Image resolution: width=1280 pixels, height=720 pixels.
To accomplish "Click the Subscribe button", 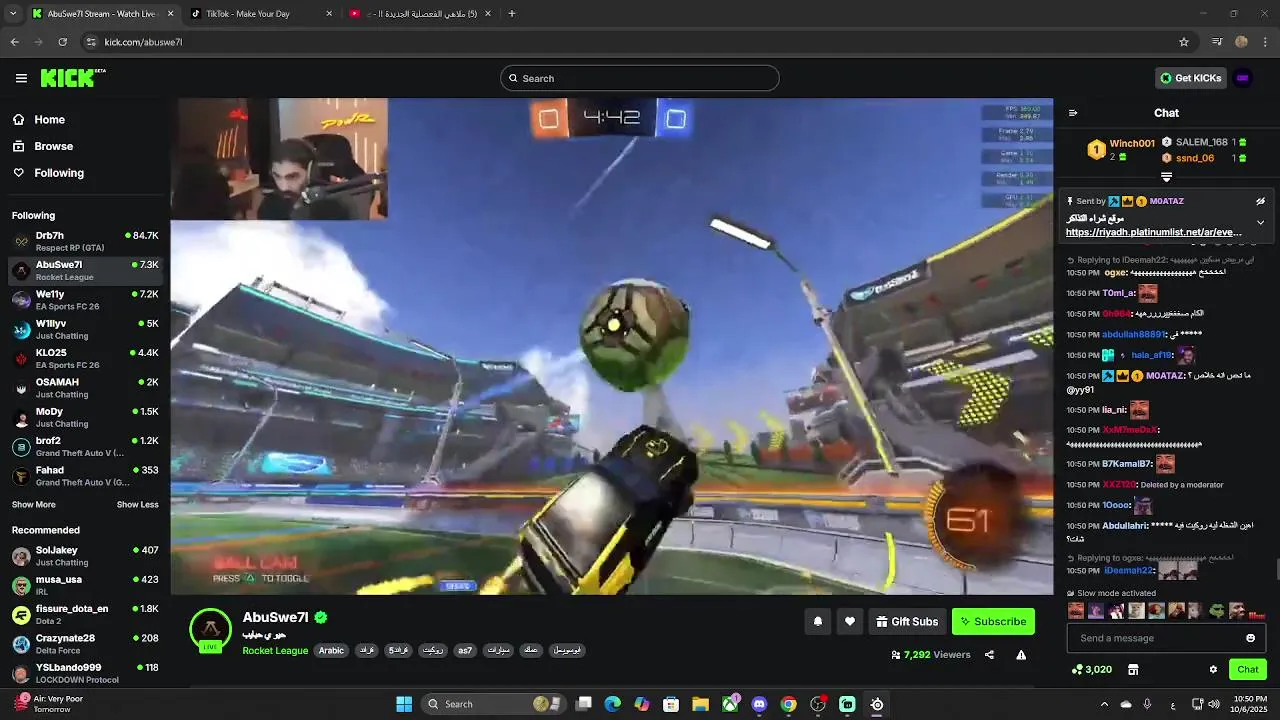I will (x=993, y=621).
